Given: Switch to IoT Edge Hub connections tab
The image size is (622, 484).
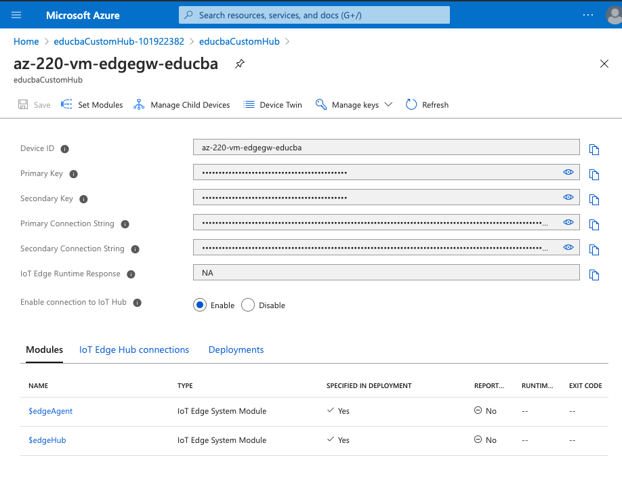Looking at the screenshot, I should [134, 350].
